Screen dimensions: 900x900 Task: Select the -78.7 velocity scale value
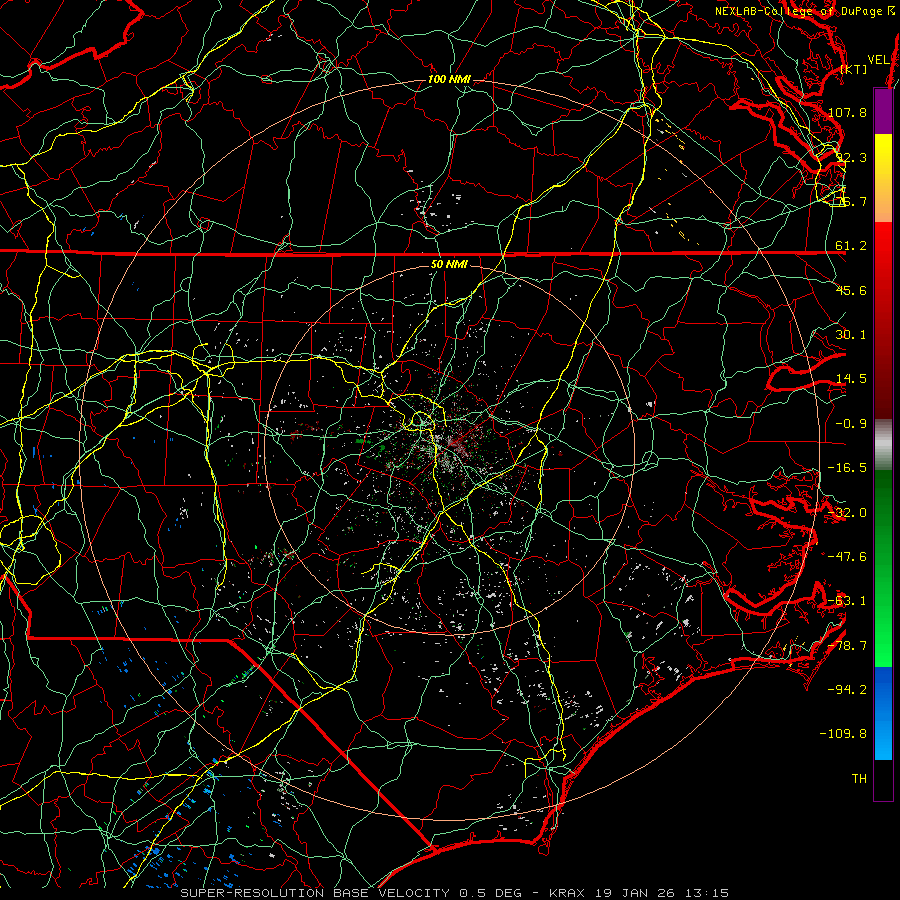tap(847, 646)
